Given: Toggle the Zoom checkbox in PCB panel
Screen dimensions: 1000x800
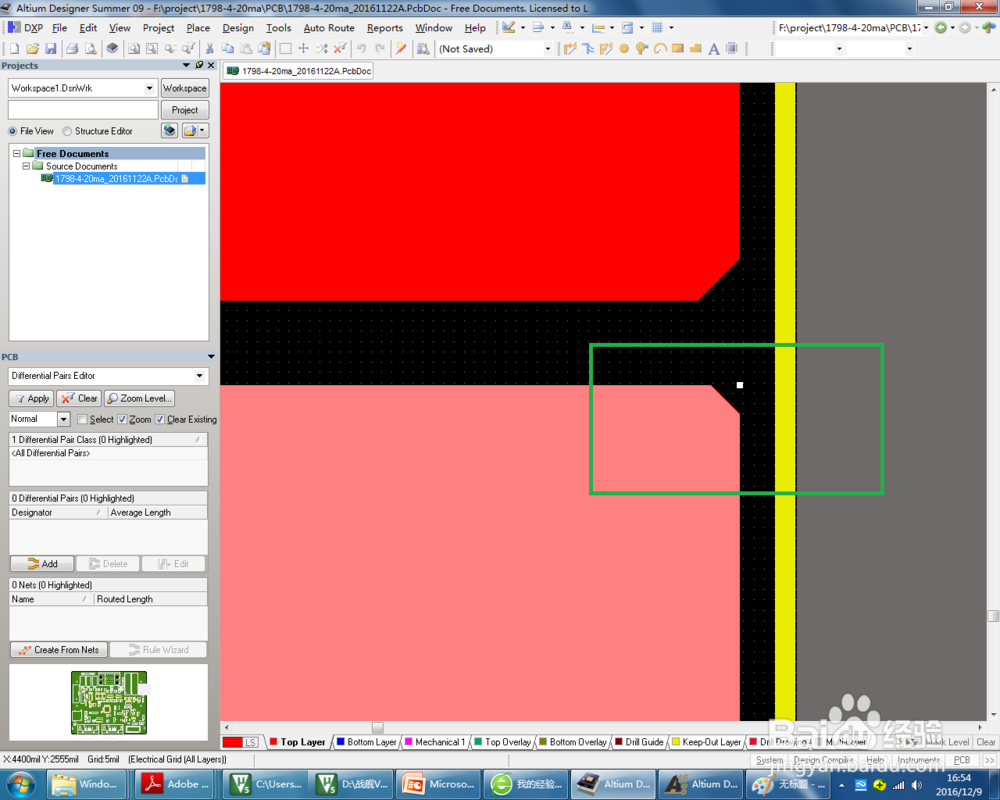Looking at the screenshot, I should [122, 419].
